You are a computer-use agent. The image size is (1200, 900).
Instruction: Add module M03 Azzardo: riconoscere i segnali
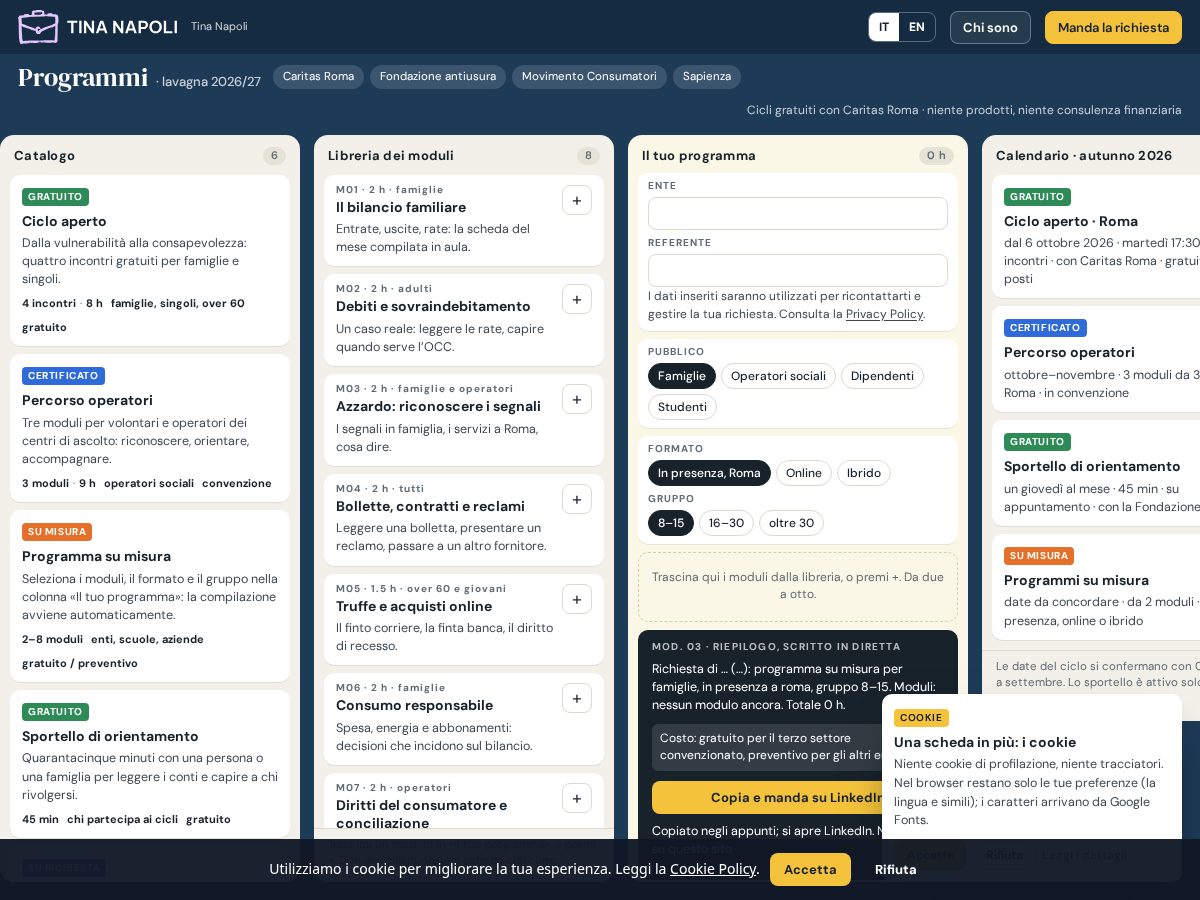pyautogui.click(x=577, y=399)
